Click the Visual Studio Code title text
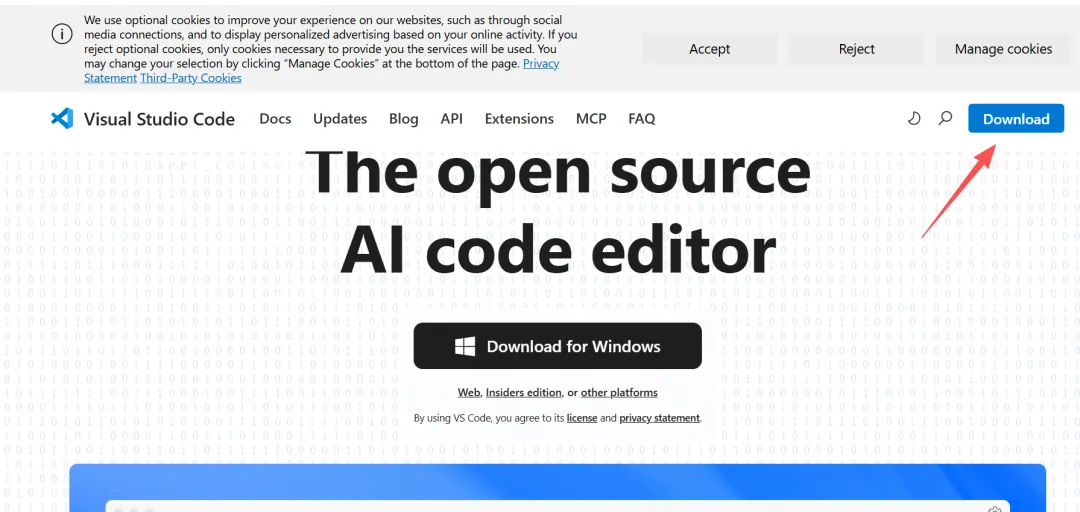The width and height of the screenshot is (1080, 512). click(x=159, y=119)
